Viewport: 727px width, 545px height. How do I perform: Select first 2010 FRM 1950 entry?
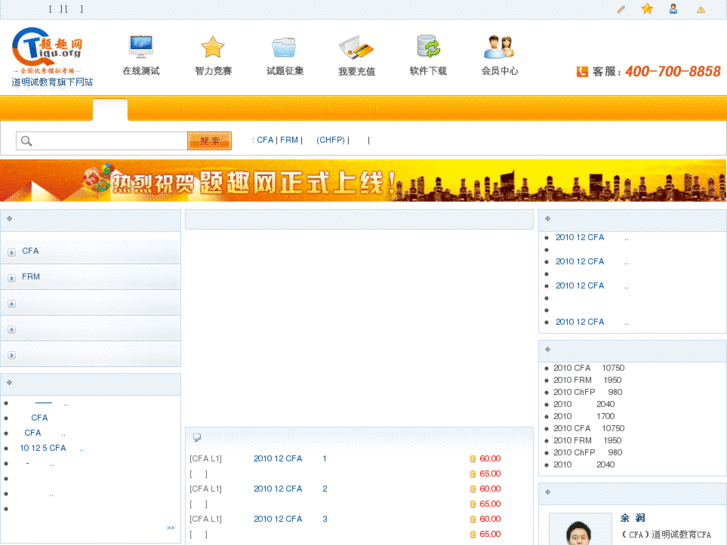(587, 380)
